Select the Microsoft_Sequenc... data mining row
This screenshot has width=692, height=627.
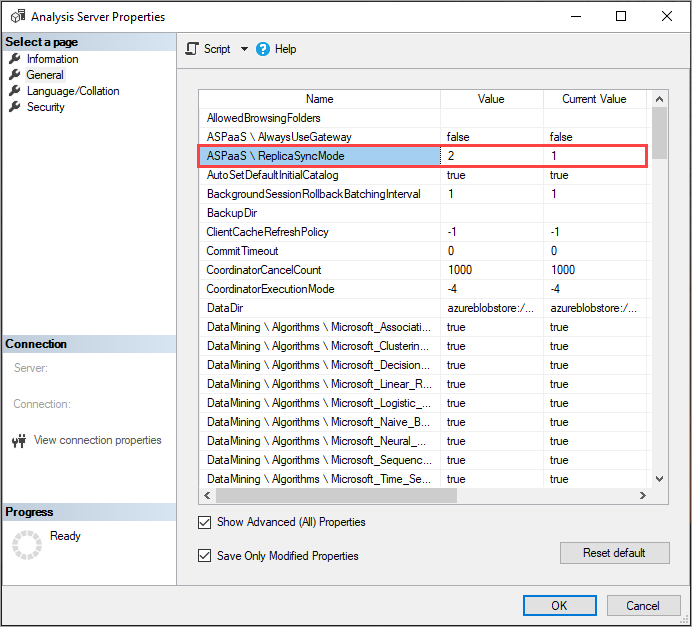(422, 460)
